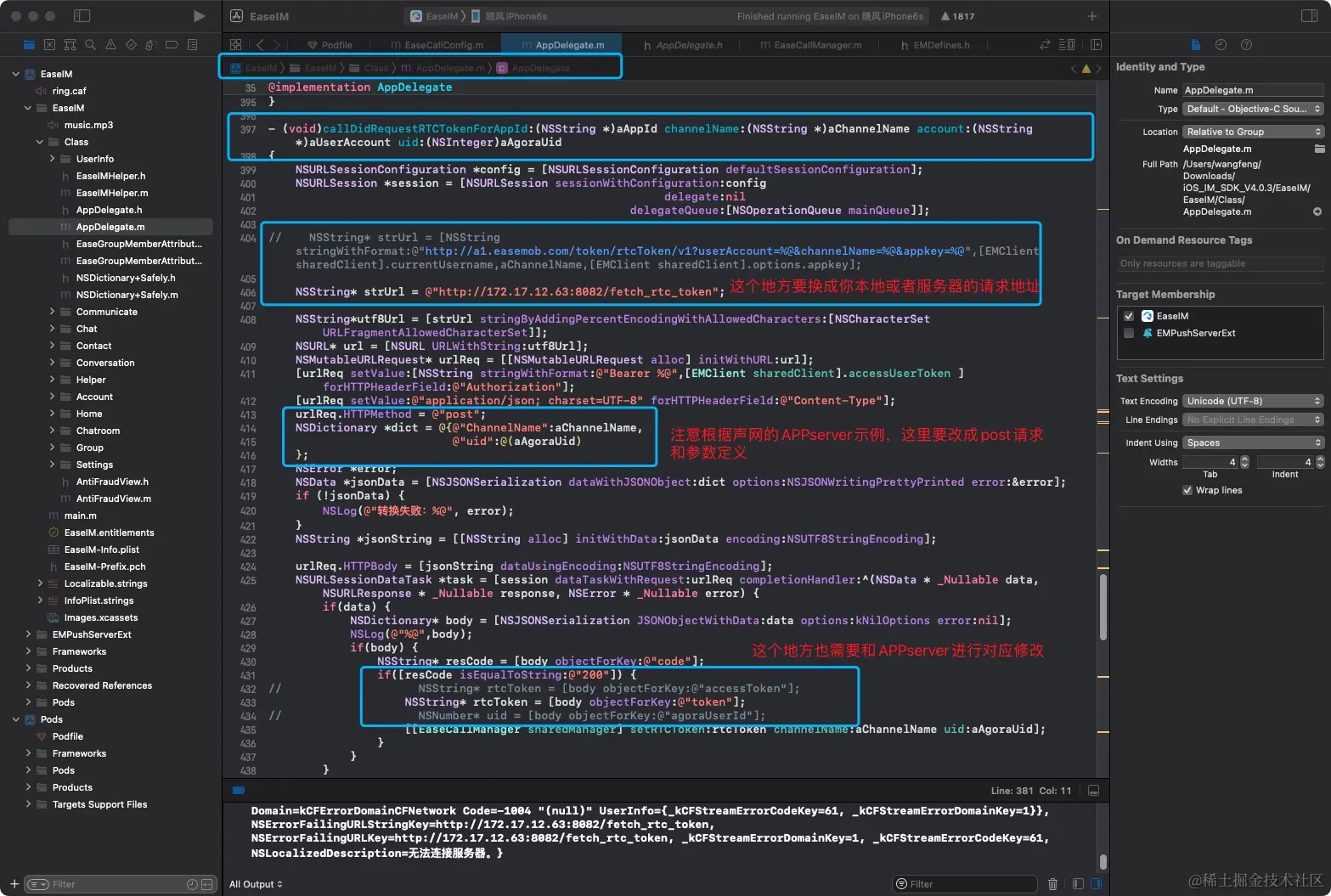Increase the Tab width stepper

coord(1244,459)
